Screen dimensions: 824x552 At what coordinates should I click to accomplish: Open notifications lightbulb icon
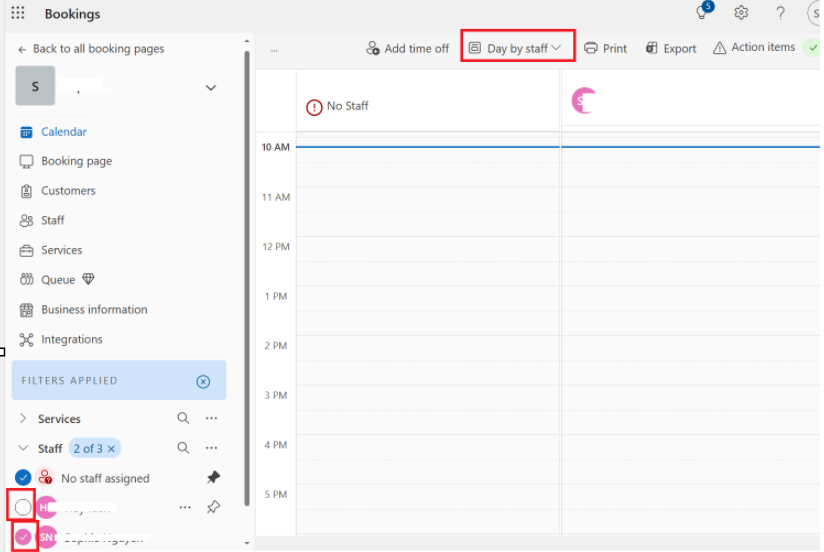[x=703, y=12]
